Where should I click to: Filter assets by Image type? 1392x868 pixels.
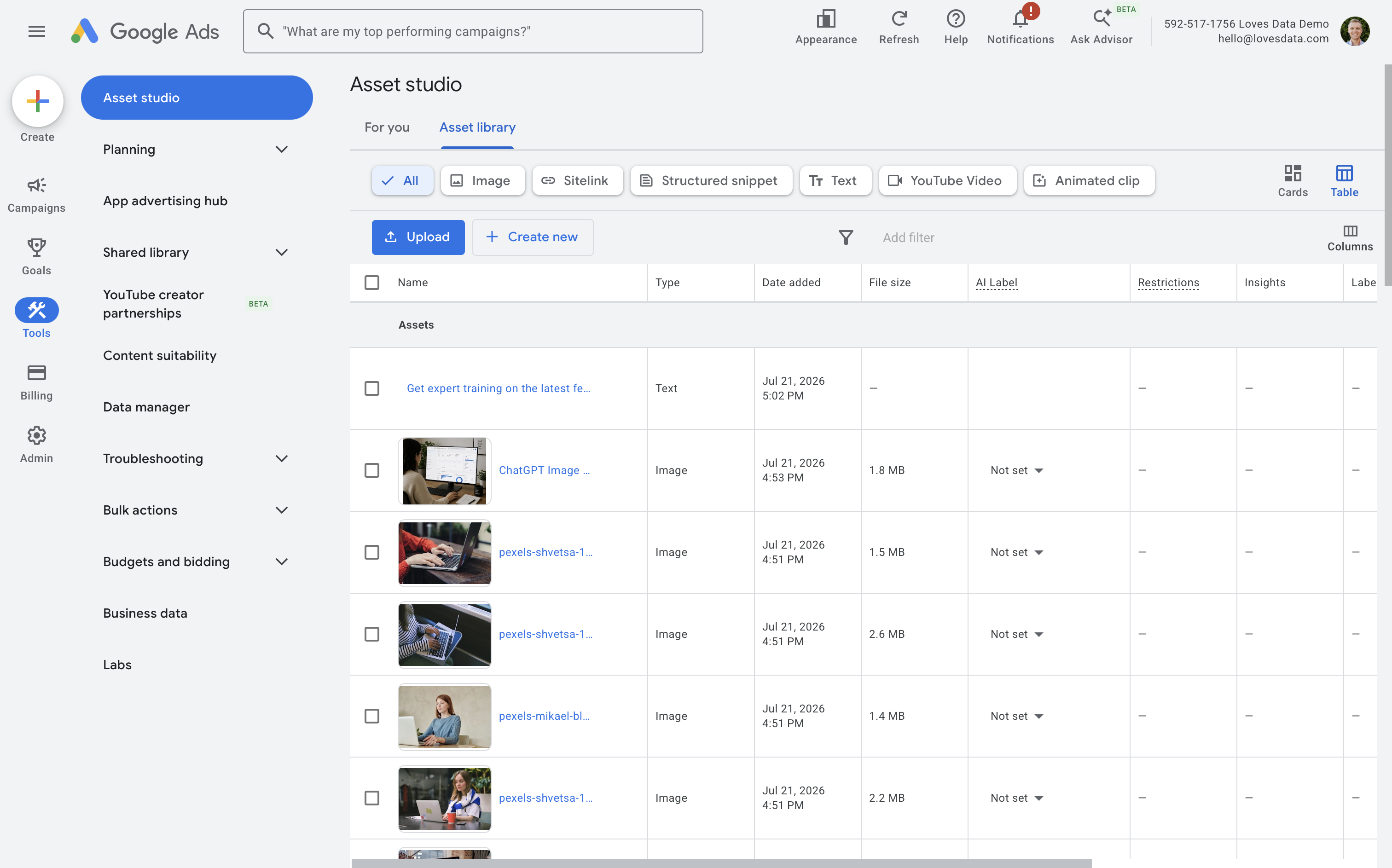483,181
